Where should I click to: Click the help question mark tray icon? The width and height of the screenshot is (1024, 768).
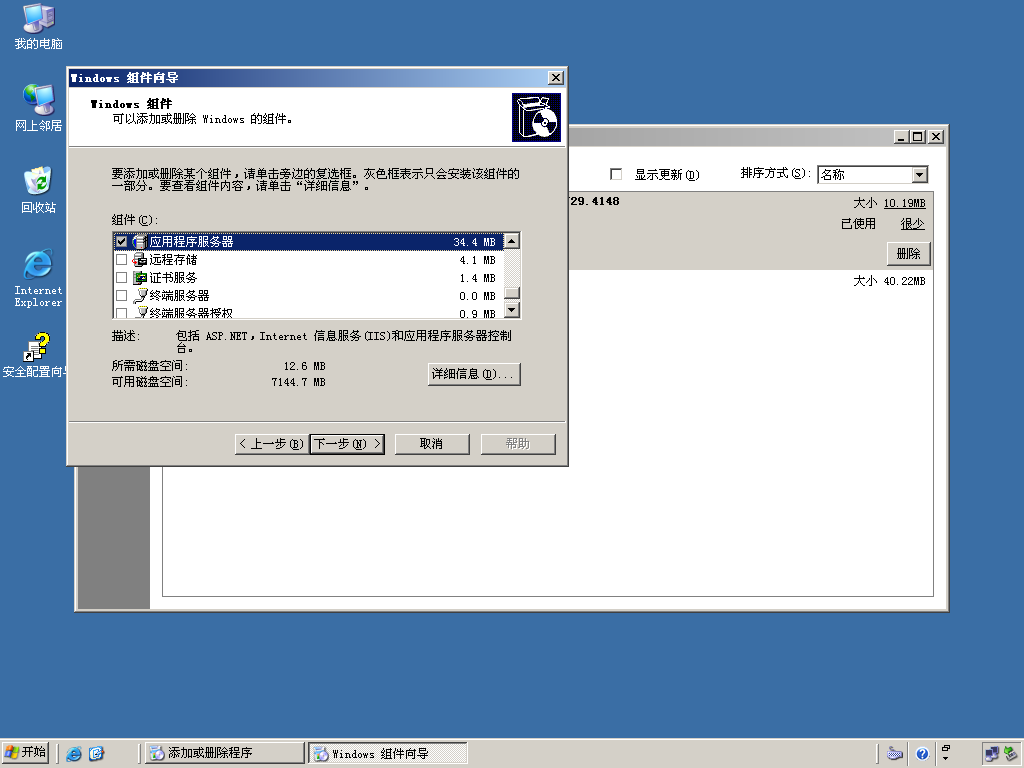coord(922,754)
